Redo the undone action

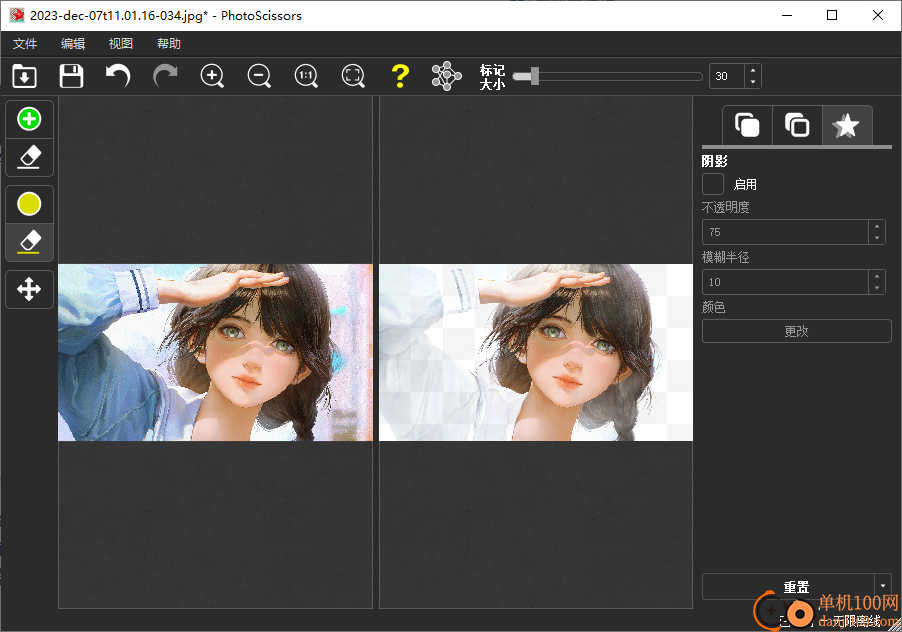point(165,76)
